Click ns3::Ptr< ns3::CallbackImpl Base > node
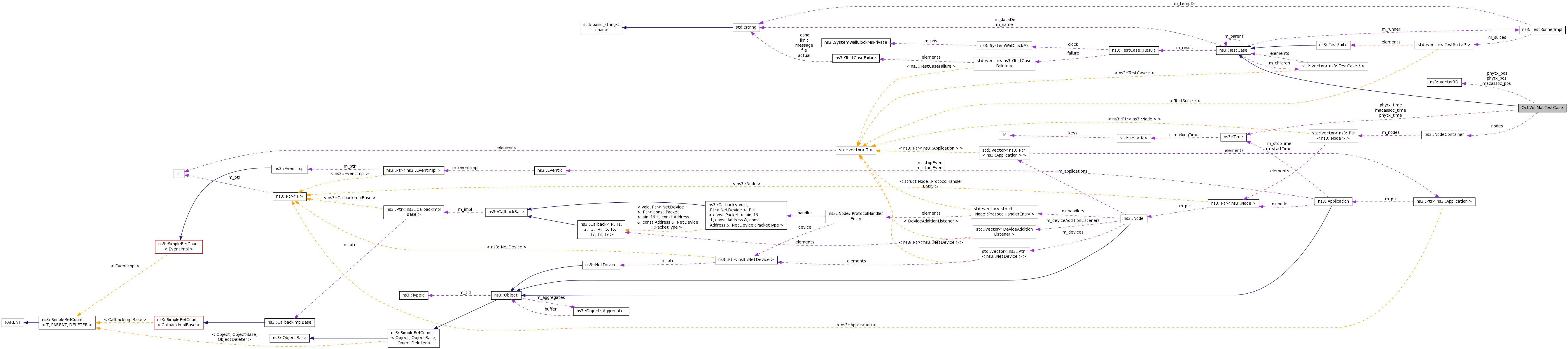 [x=413, y=212]
